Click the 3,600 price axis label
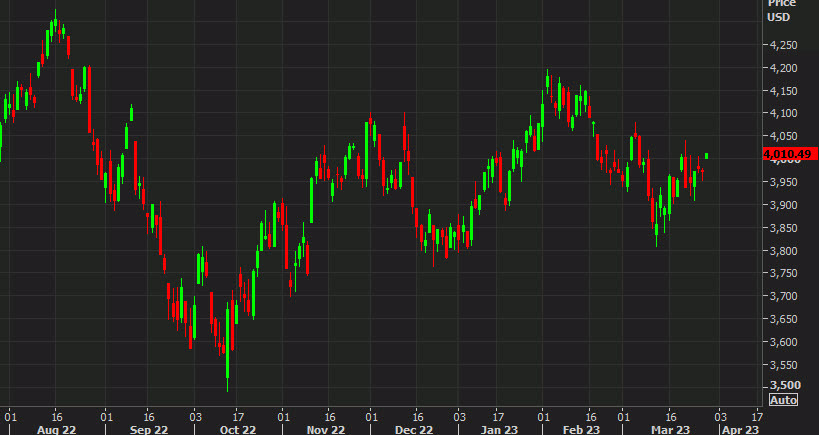Viewport: 819px width, 435px height. pyautogui.click(x=783, y=342)
